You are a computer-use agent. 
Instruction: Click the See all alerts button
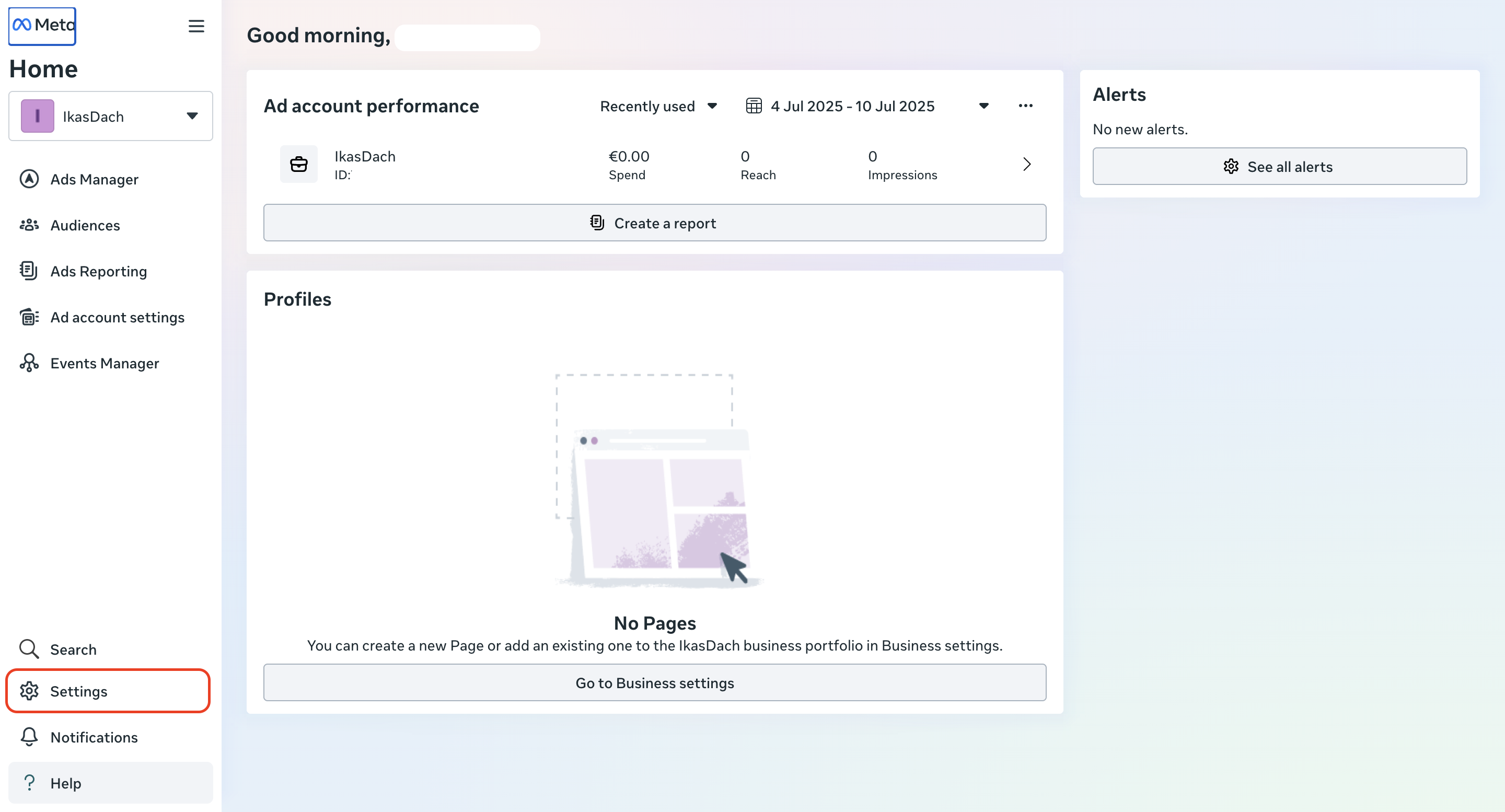(1279, 167)
